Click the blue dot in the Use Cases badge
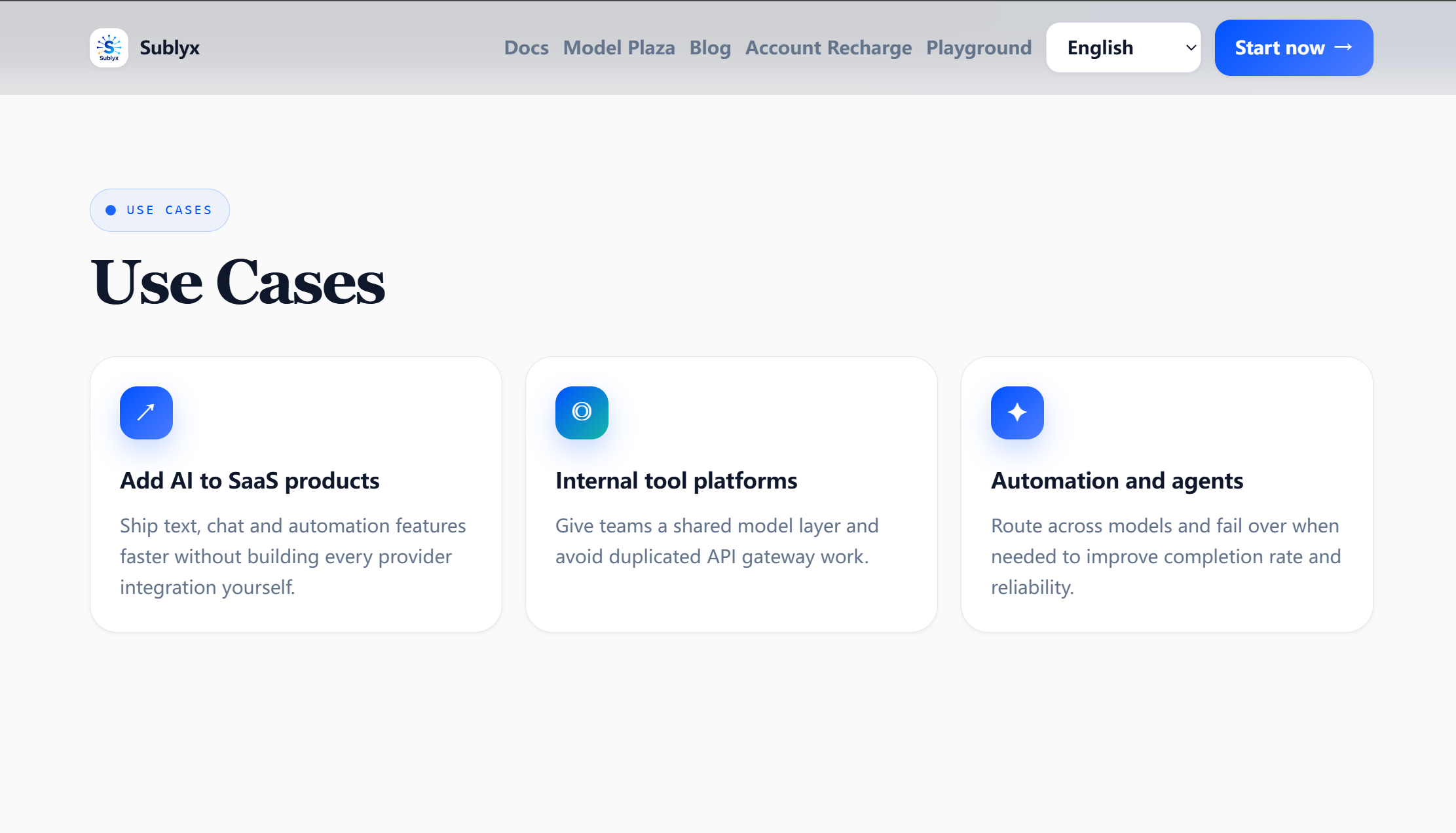Viewport: 1456px width, 833px height. 111,210
